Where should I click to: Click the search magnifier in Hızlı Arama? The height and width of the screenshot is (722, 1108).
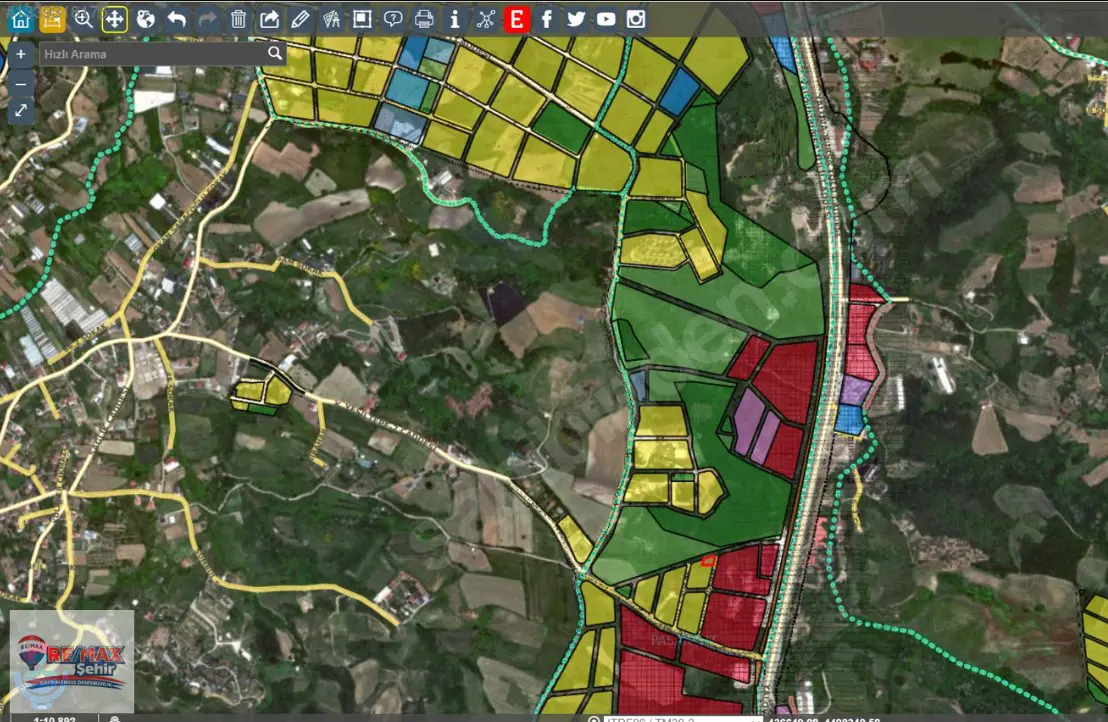[275, 53]
